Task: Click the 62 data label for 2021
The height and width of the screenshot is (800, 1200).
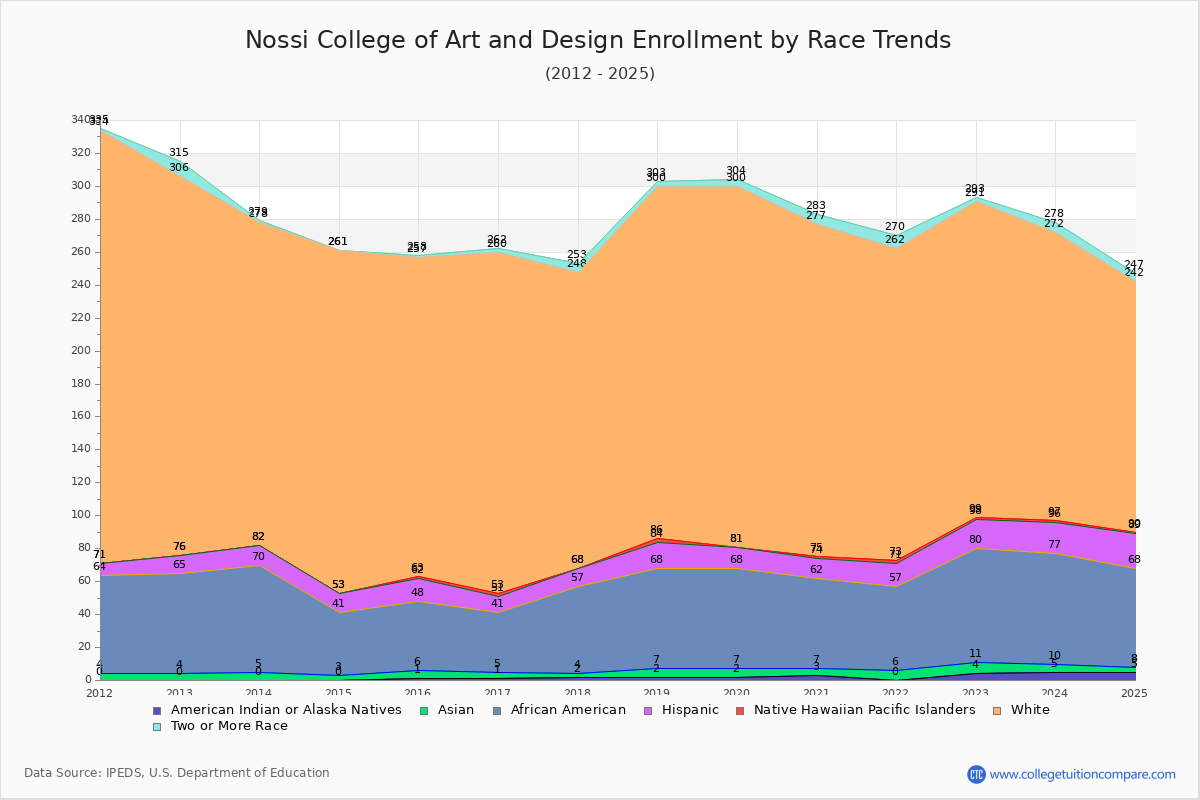Action: tap(816, 570)
